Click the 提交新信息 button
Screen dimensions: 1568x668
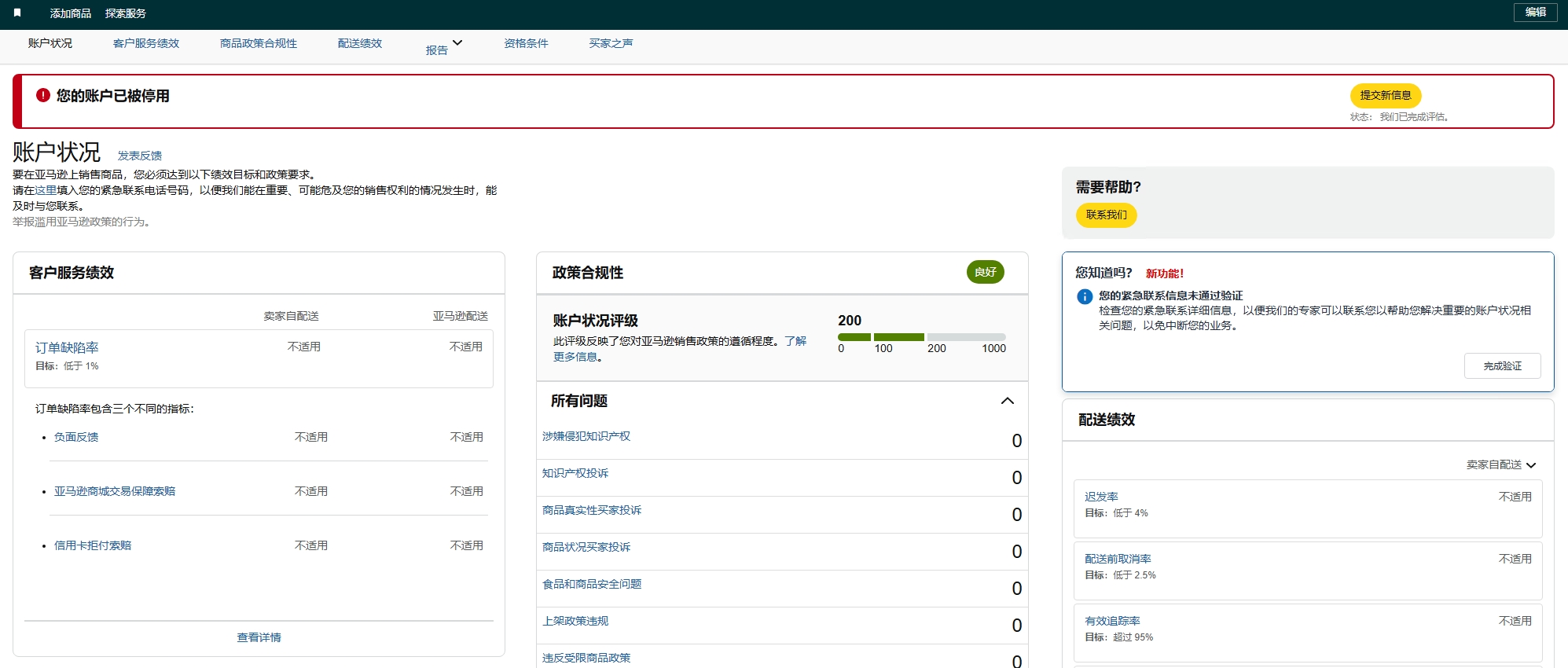point(1385,95)
